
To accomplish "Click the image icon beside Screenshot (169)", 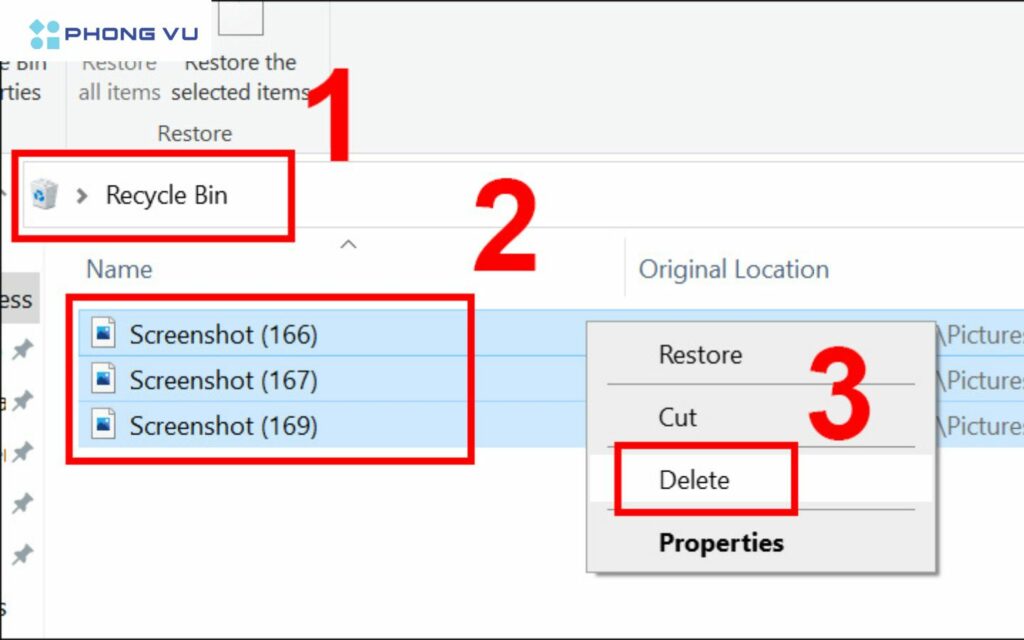I will click(x=103, y=425).
